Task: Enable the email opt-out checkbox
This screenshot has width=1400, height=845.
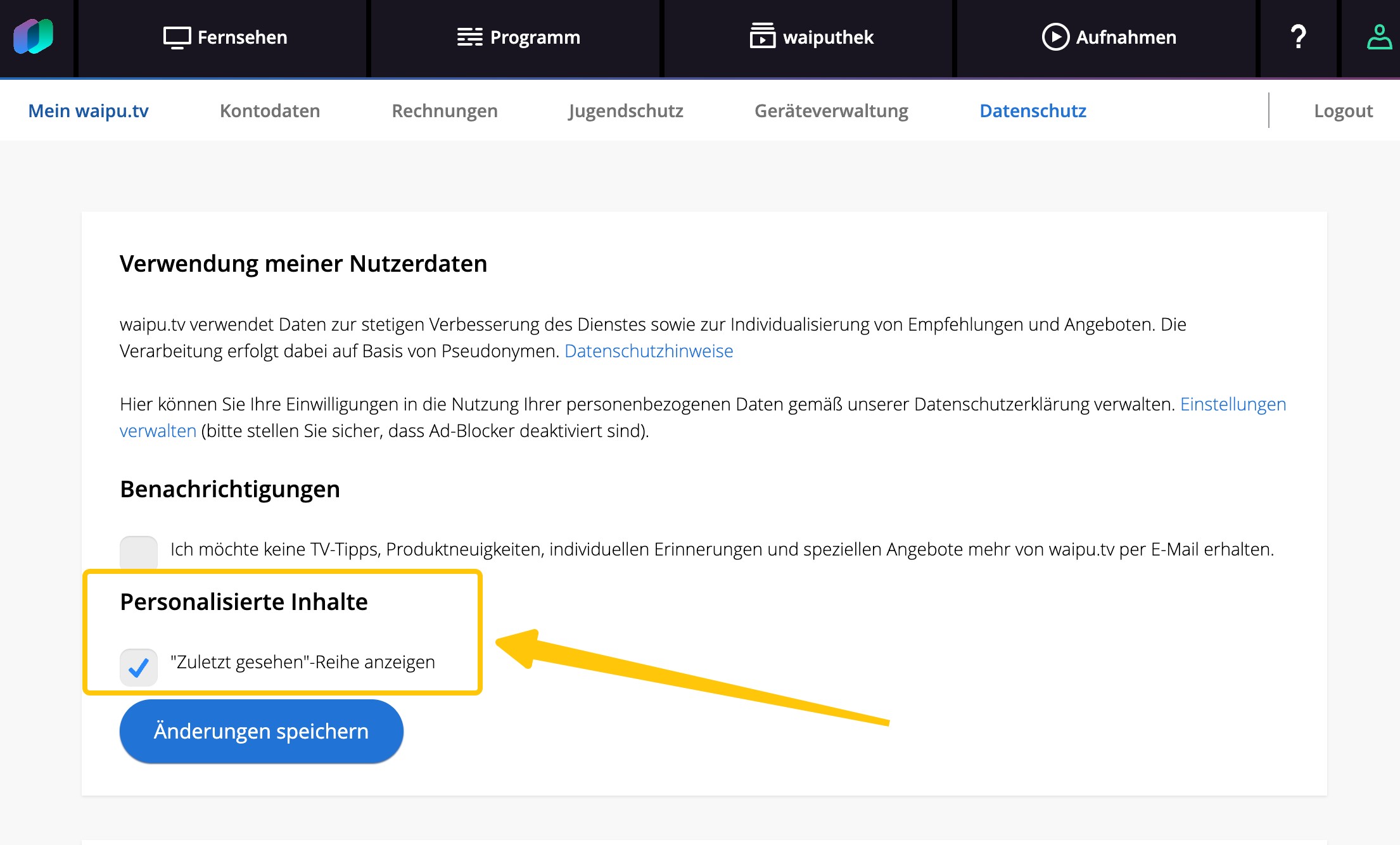Action: 138,550
